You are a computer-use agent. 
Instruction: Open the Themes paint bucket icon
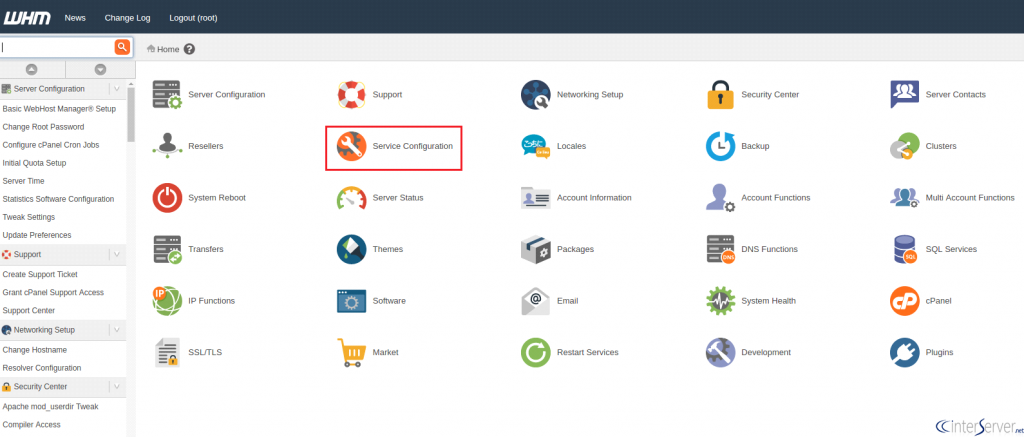(351, 250)
